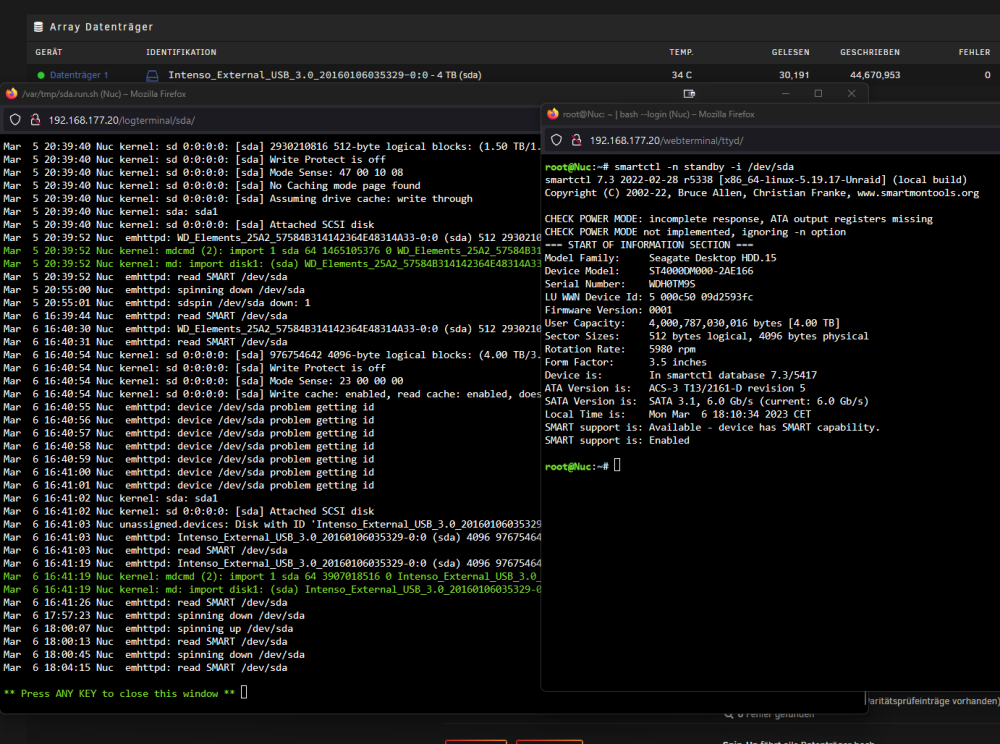
Task: Click the Firefox logo in the logterminal window
Action: (x=11, y=94)
